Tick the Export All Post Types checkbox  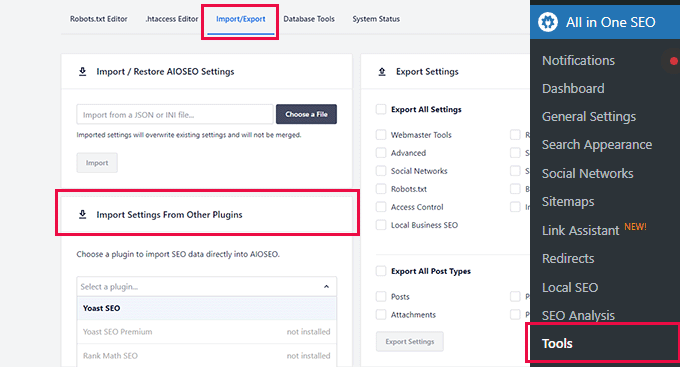coord(381,271)
